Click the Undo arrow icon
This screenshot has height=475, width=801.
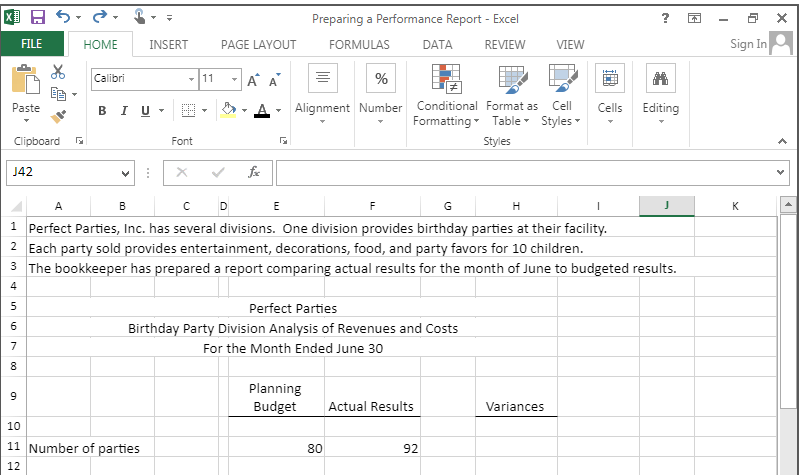click(63, 17)
